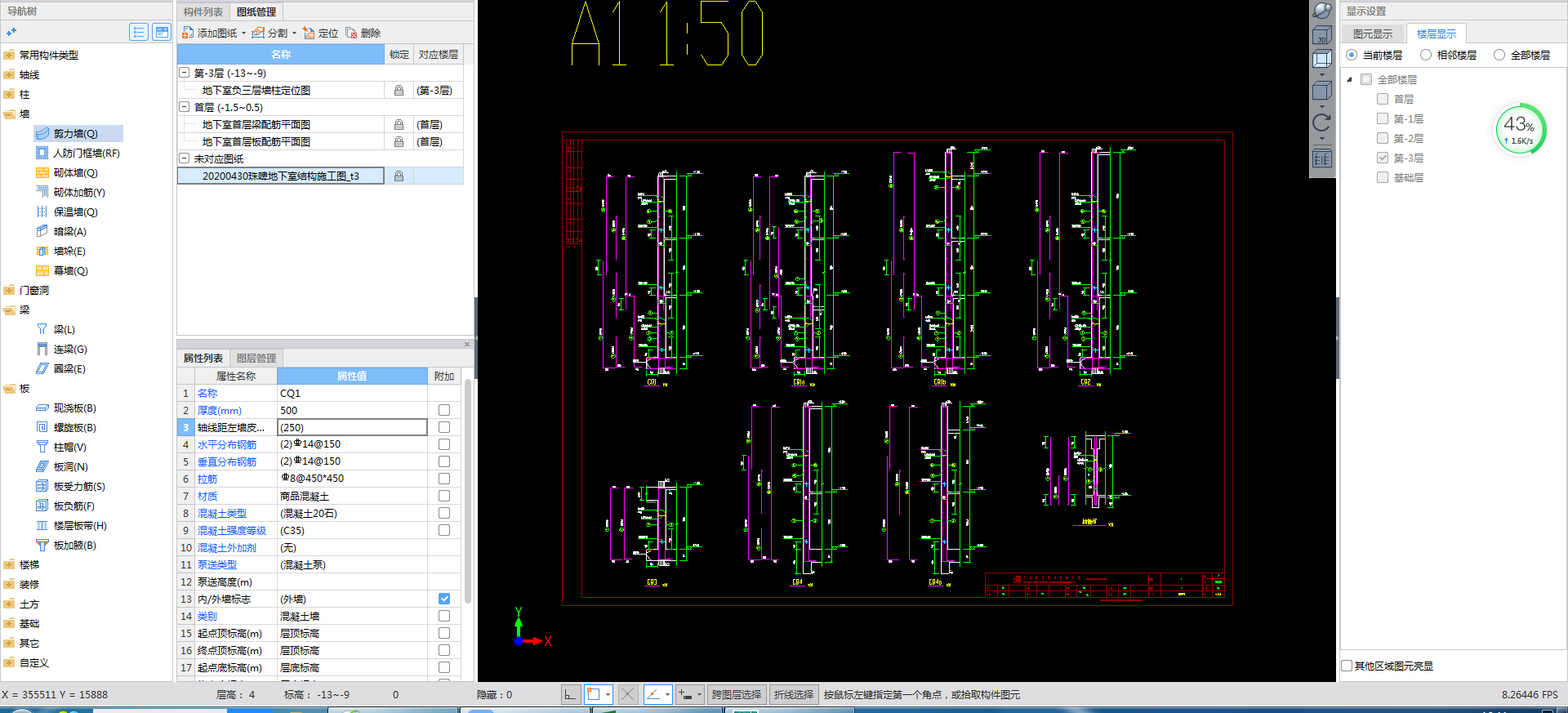
Task: Click the wireframe cube display icon
Action: click(x=1321, y=60)
